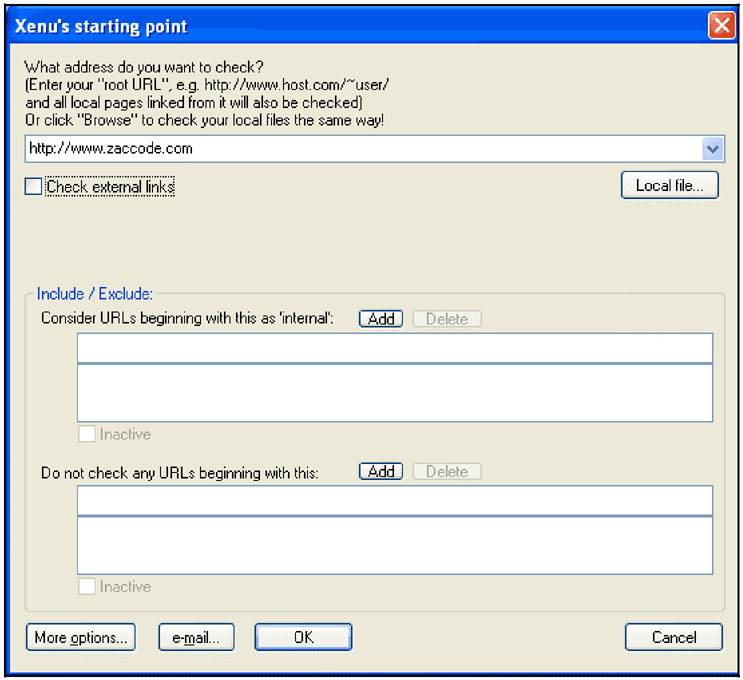Confirm with the OK button
The height and width of the screenshot is (680, 743).
tap(303, 637)
